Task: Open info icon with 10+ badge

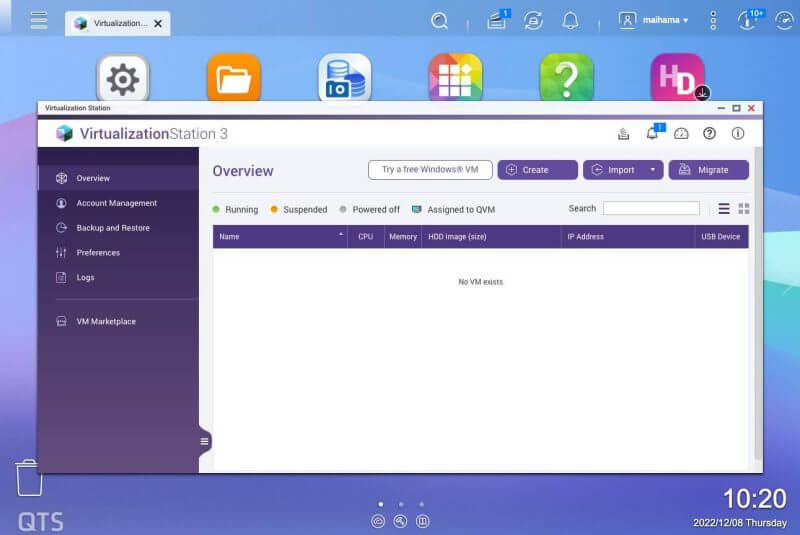Action: 749,20
